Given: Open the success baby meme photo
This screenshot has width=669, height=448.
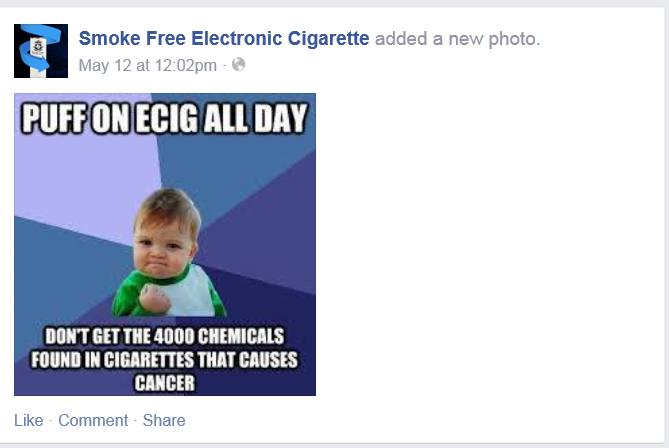Looking at the screenshot, I should [165, 244].
